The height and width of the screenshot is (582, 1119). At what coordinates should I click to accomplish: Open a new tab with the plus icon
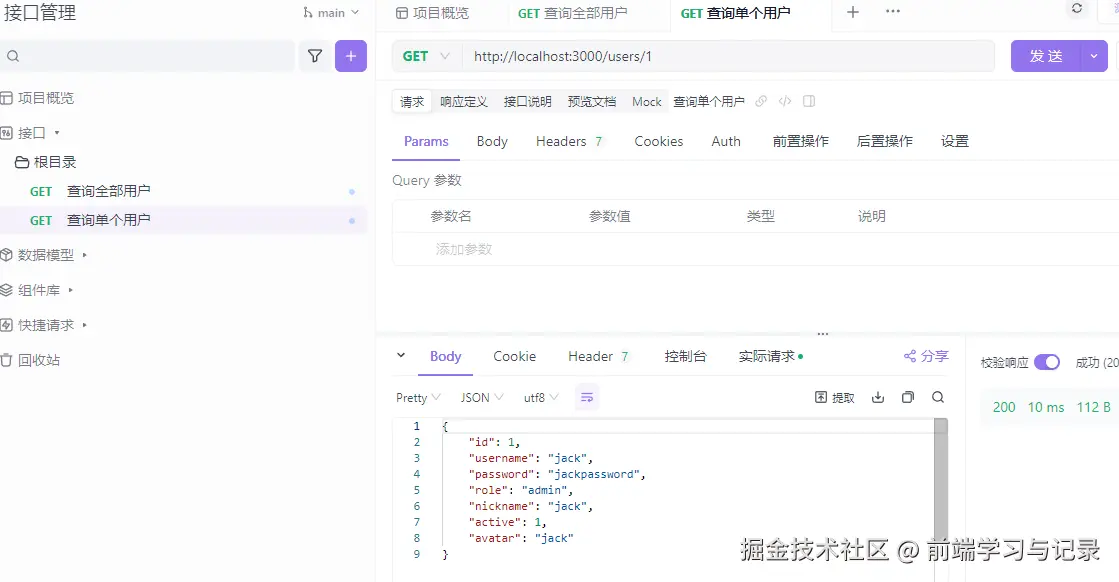(853, 12)
